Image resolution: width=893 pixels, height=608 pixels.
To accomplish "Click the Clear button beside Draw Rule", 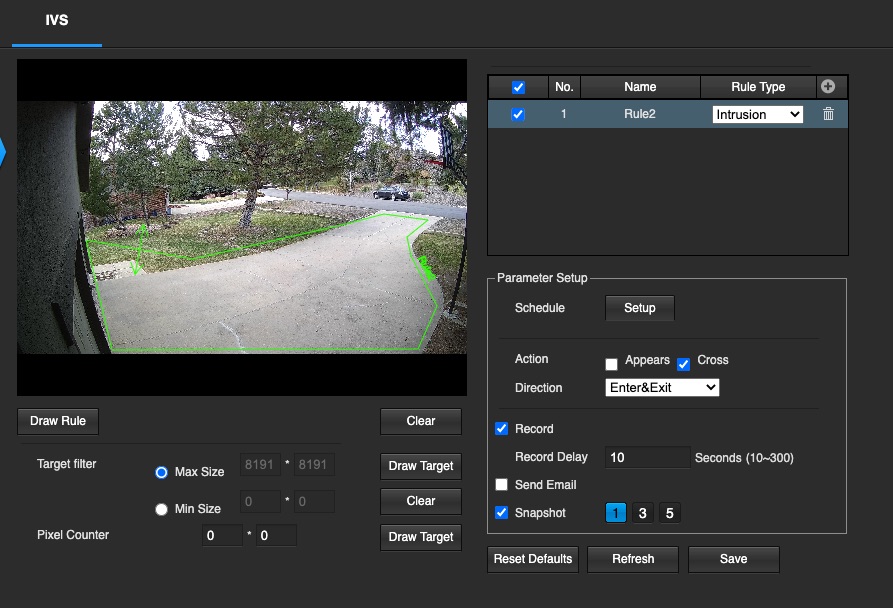I will coord(421,421).
